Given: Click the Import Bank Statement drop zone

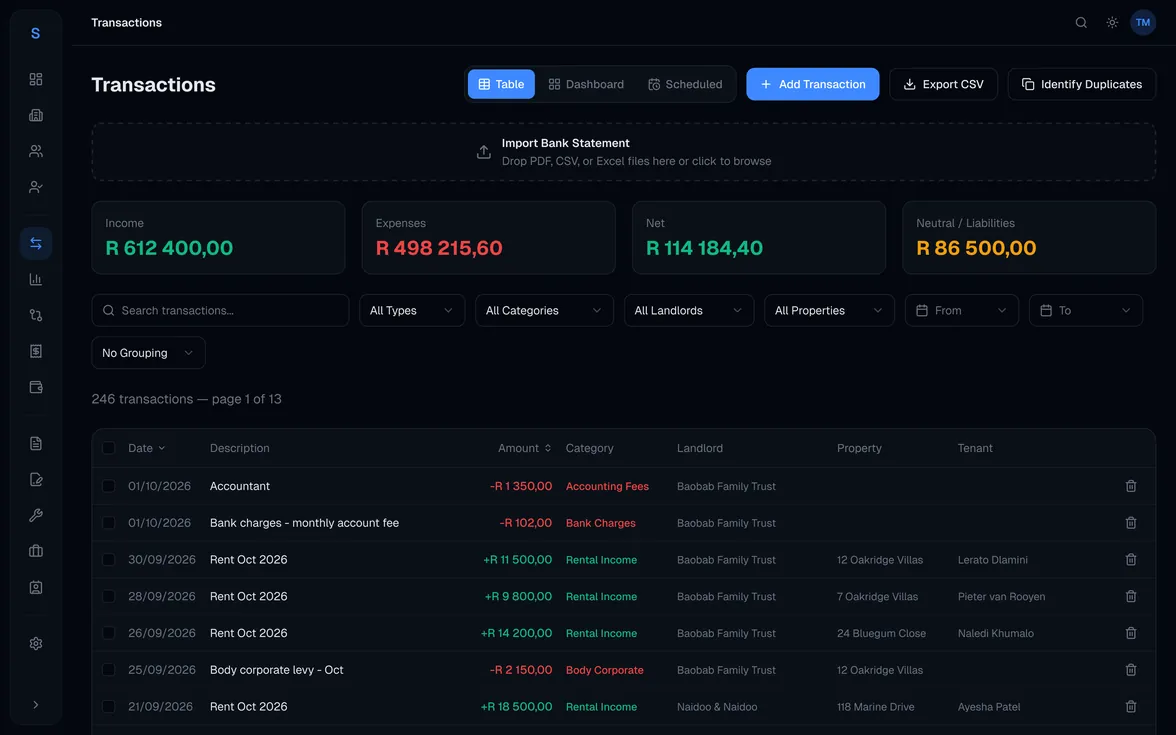Looking at the screenshot, I should point(623,152).
